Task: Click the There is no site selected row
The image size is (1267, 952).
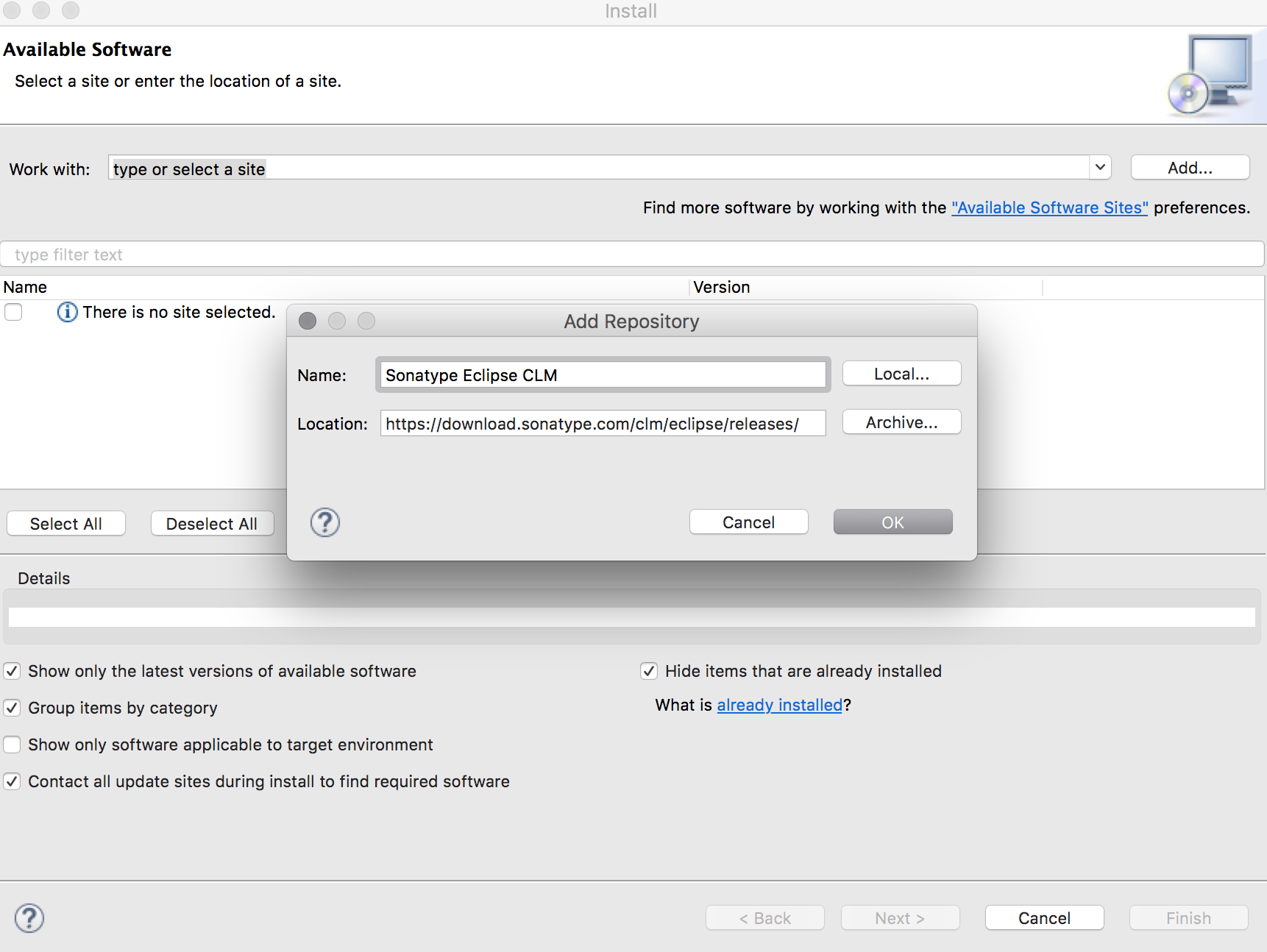Action: pyautogui.click(x=179, y=312)
